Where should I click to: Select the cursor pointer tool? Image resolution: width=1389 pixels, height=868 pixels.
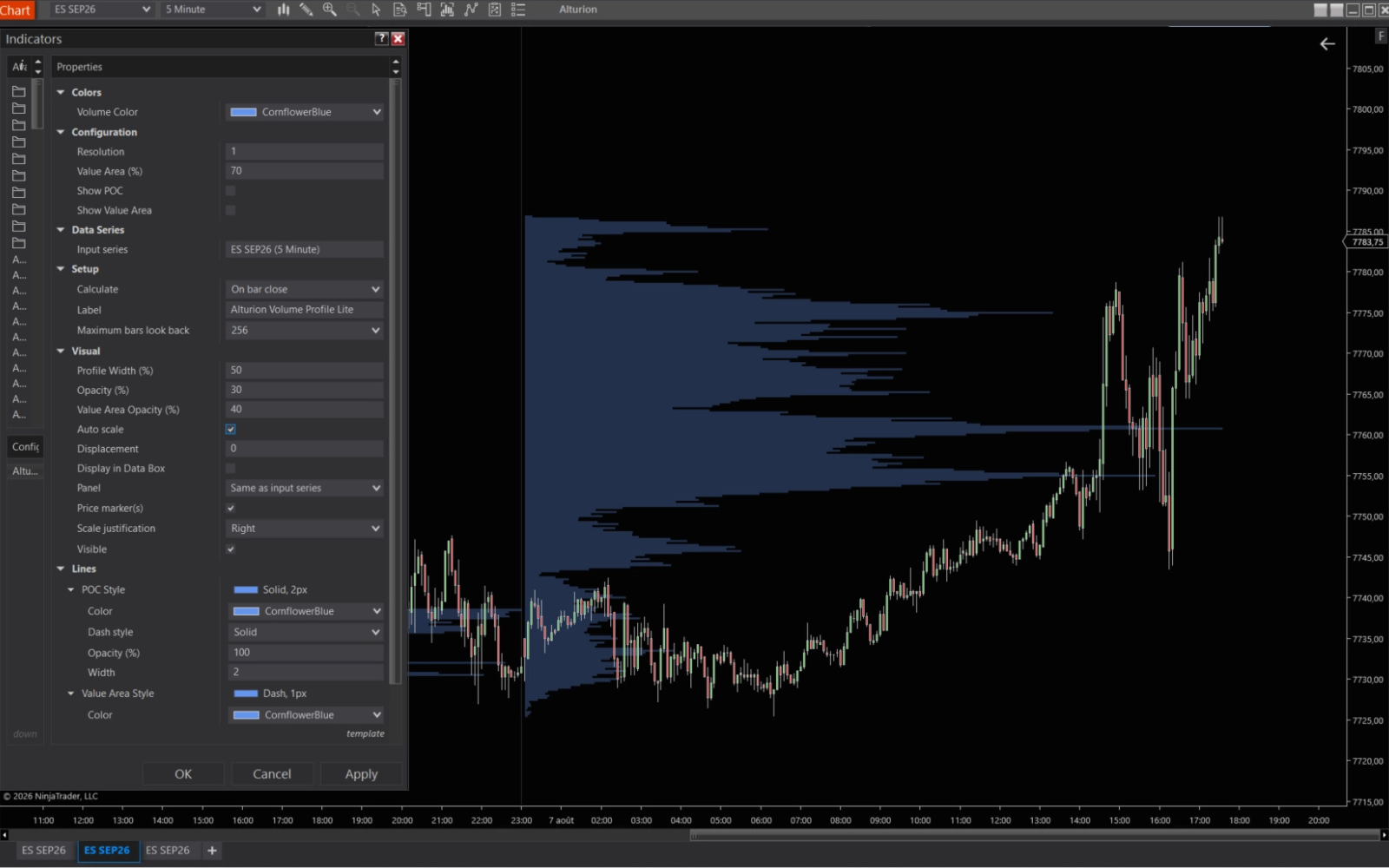(x=376, y=10)
